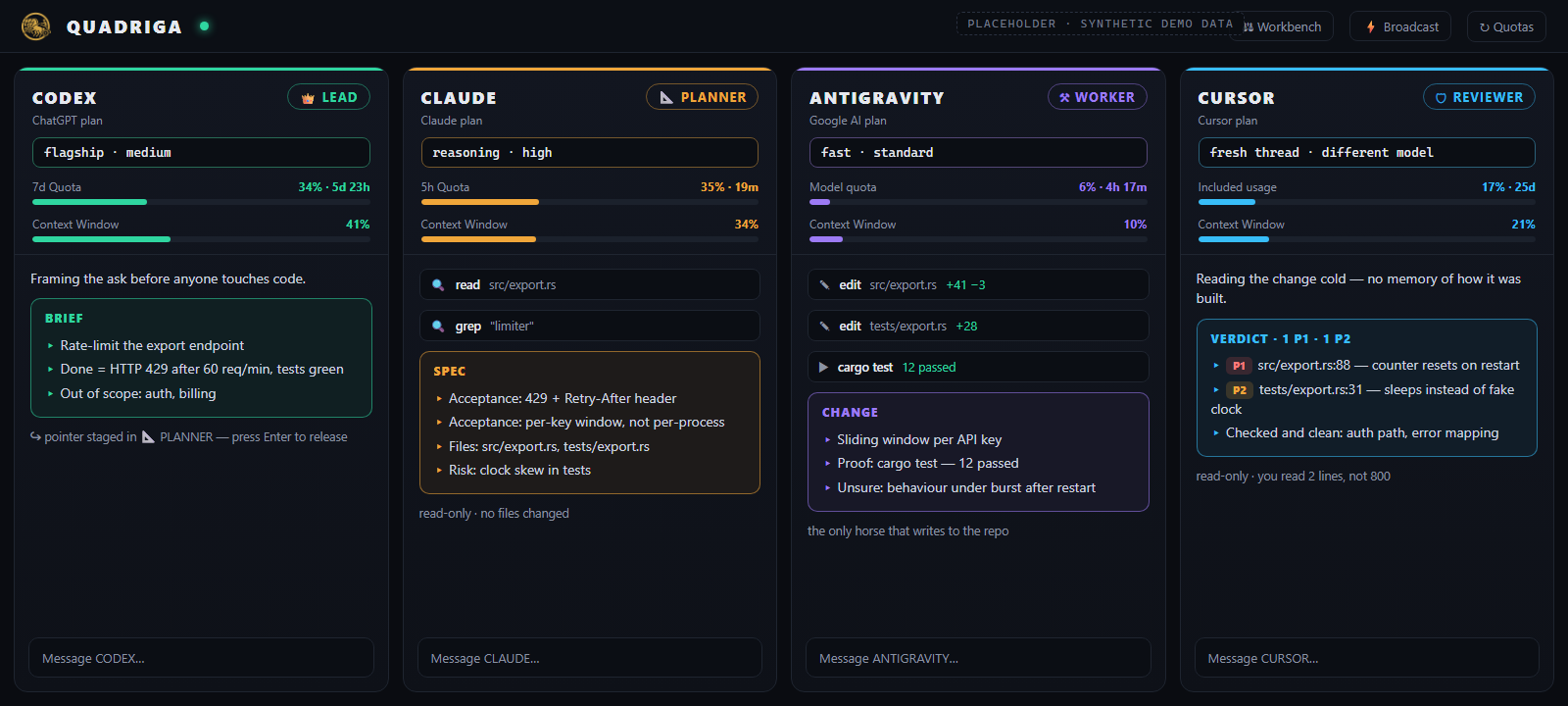Open Cursor's "fresh thread · different model" selector

[1367, 153]
